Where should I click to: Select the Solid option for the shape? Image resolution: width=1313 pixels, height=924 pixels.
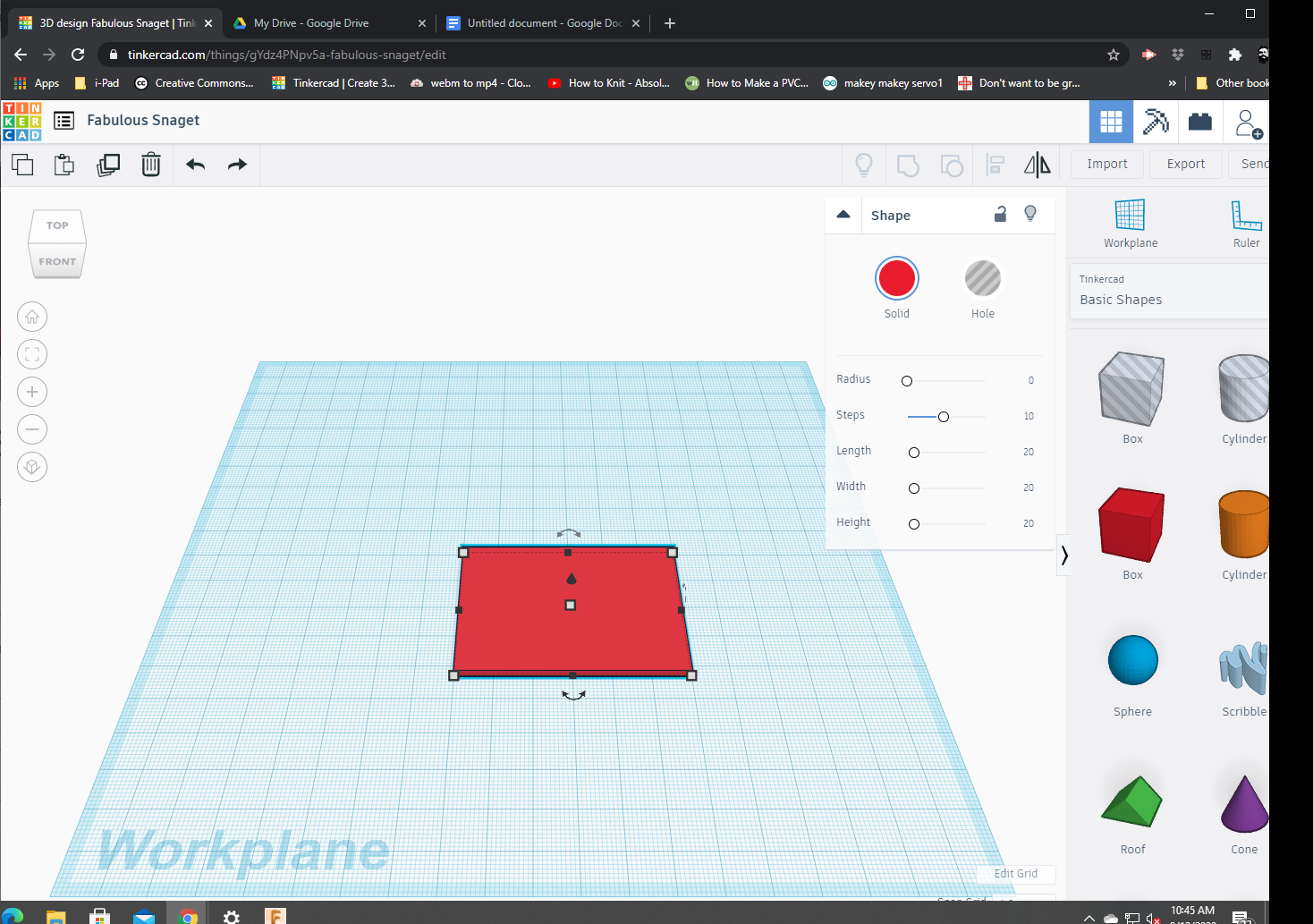tap(896, 277)
